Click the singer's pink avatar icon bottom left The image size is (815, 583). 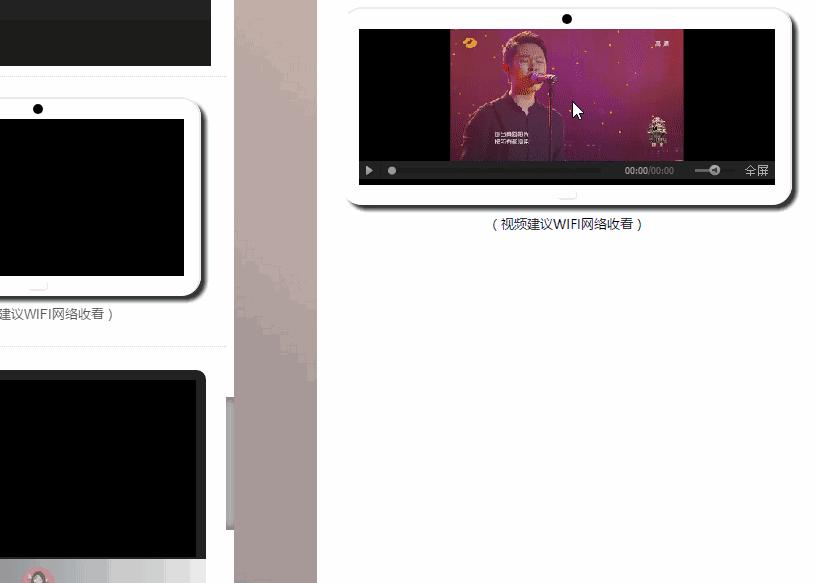(38, 577)
